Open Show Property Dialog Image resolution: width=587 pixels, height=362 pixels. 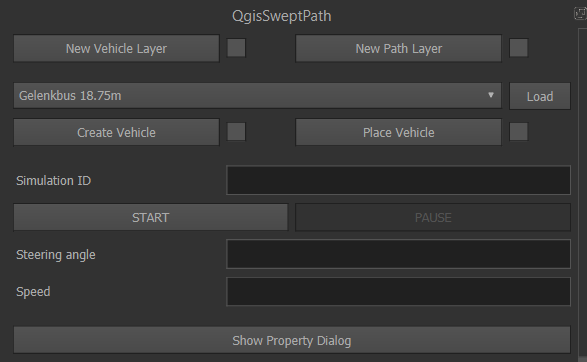[292, 340]
